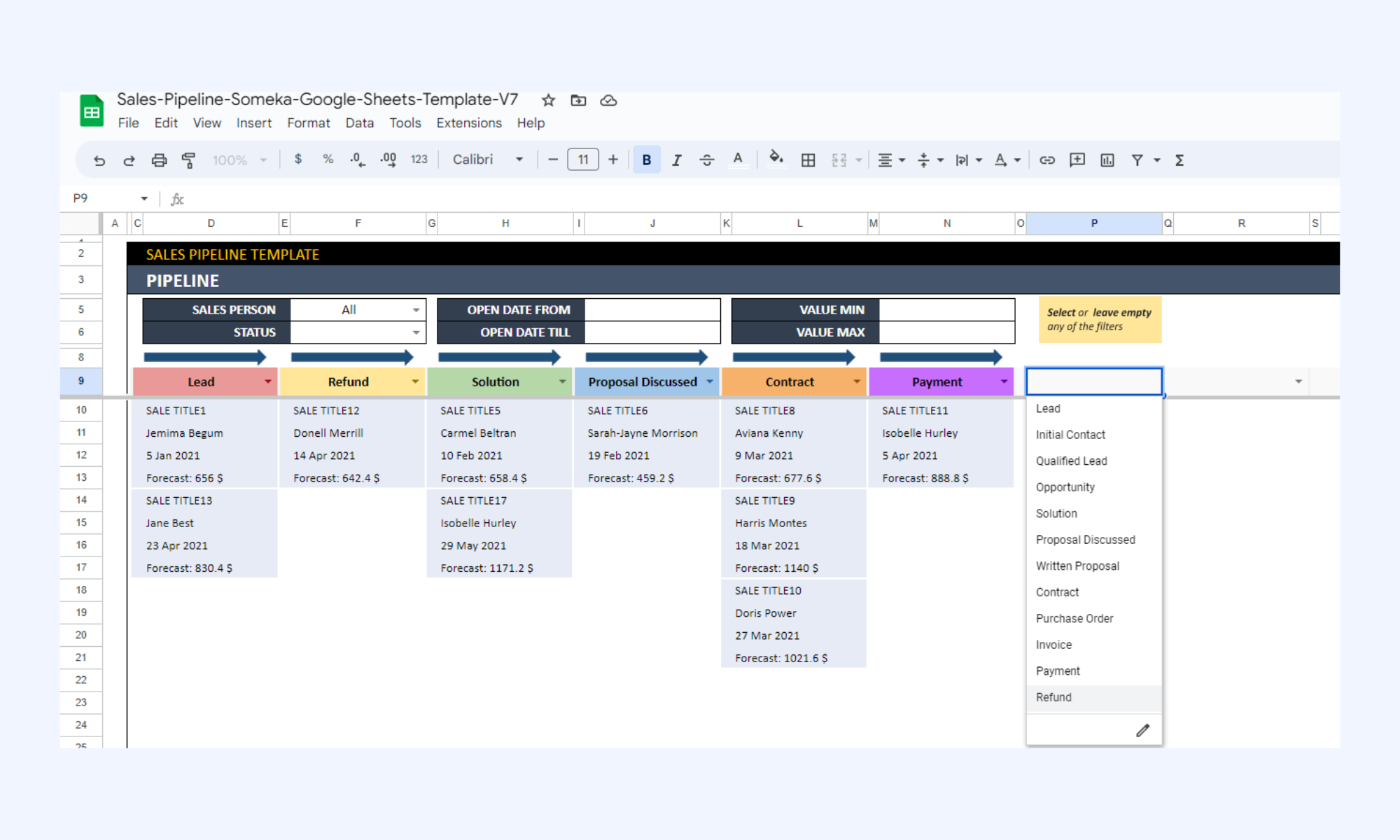Screen dimensions: 1400x840
Task: Open the Data menu
Action: pyautogui.click(x=360, y=122)
